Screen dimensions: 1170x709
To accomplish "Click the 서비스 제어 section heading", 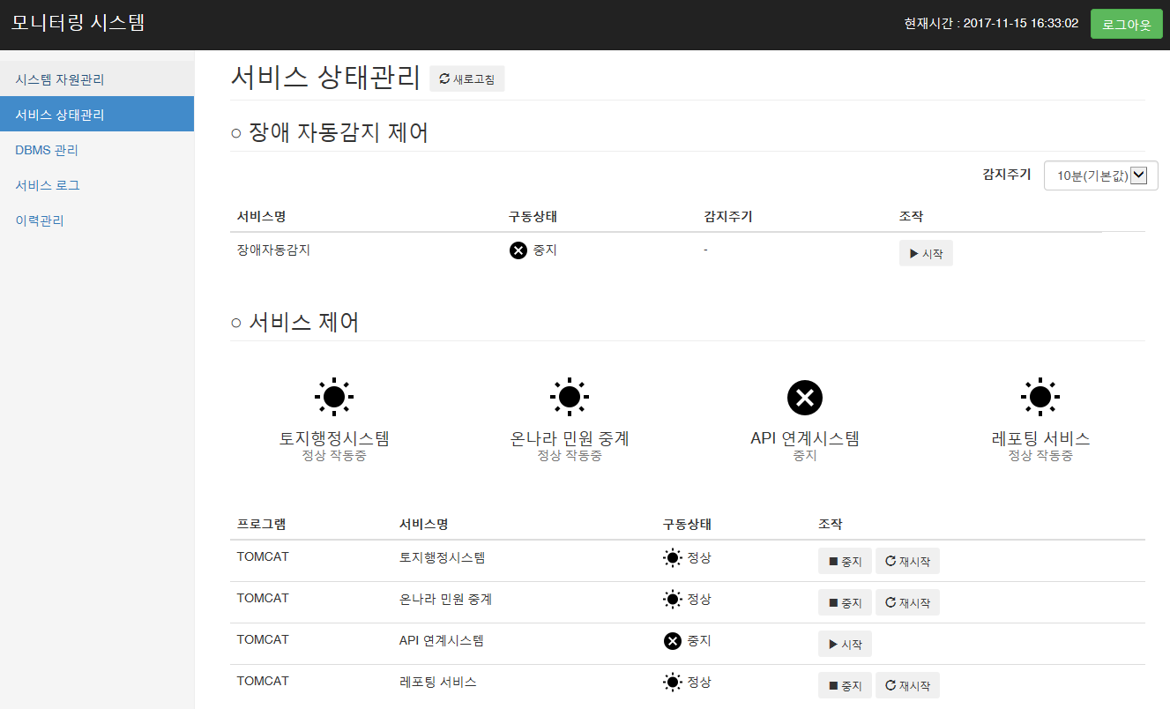I will tap(295, 322).
